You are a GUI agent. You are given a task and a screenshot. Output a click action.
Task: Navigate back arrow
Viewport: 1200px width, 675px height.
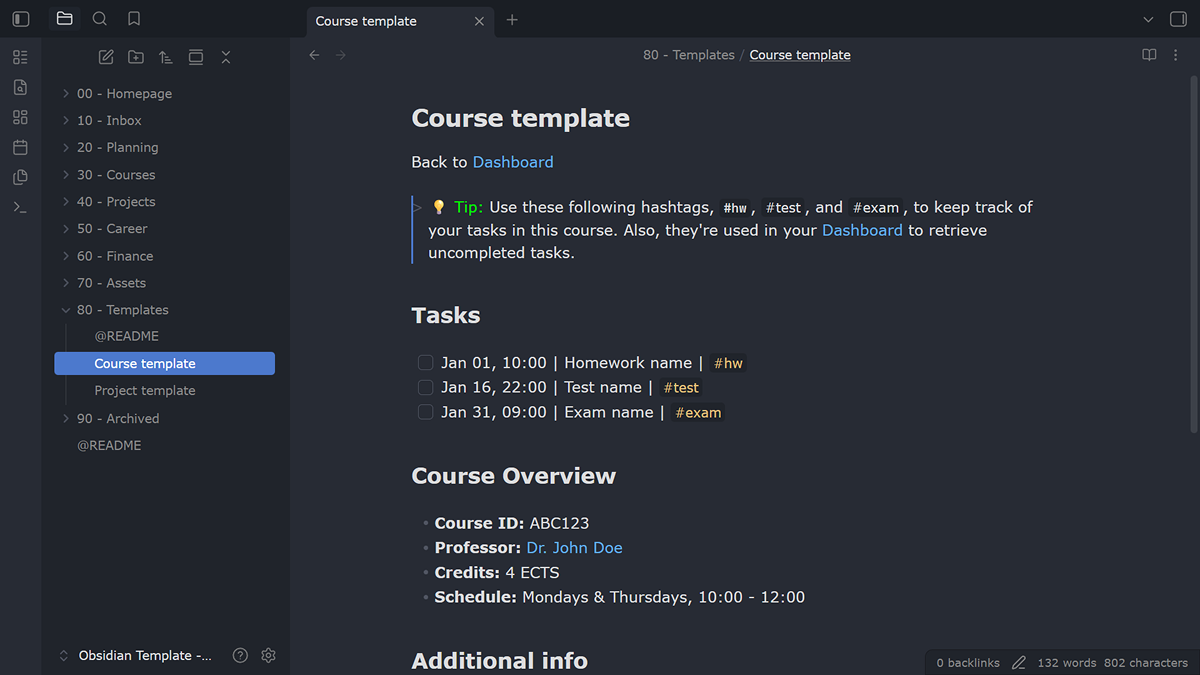[x=314, y=55]
